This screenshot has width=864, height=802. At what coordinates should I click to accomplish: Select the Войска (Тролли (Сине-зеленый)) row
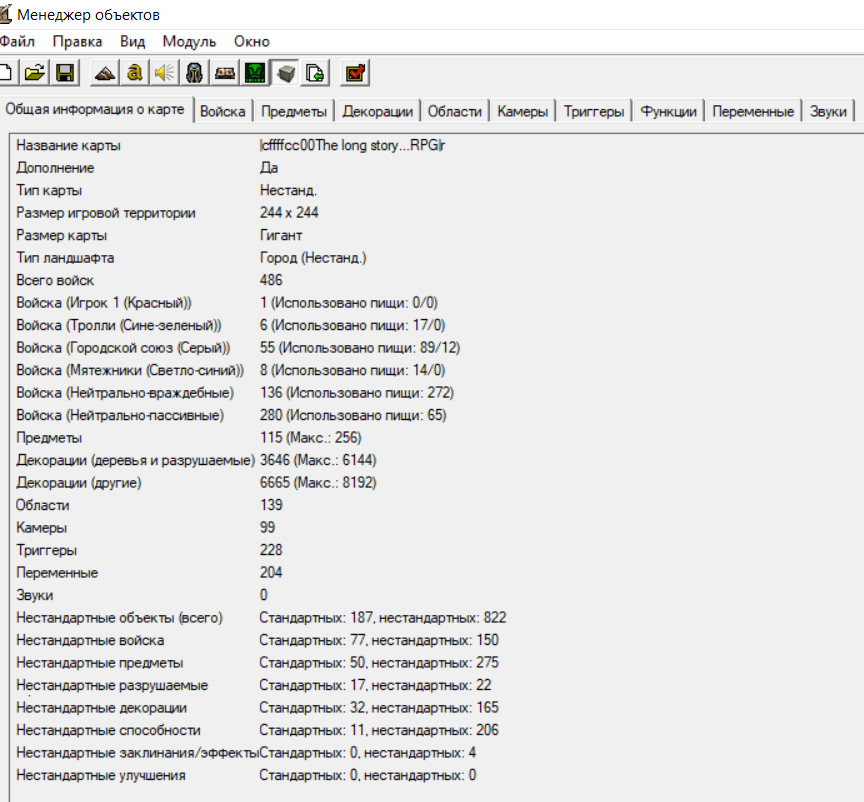pyautogui.click(x=230, y=325)
